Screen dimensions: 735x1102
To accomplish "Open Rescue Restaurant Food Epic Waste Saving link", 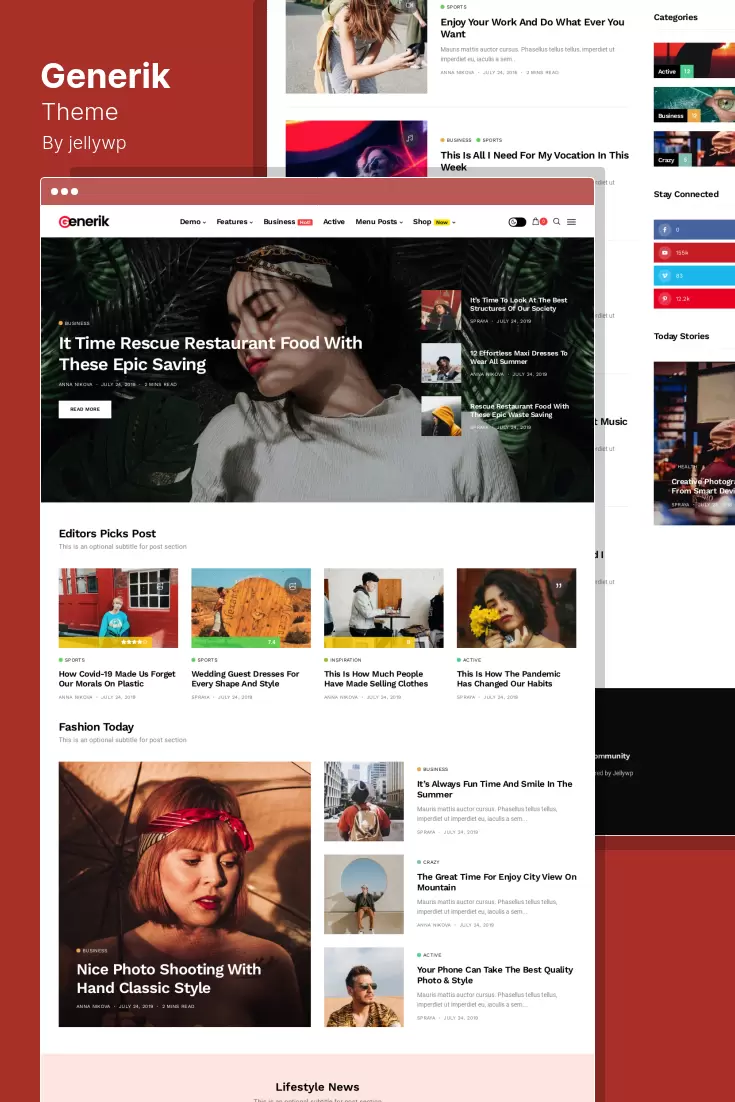I will 519,410.
